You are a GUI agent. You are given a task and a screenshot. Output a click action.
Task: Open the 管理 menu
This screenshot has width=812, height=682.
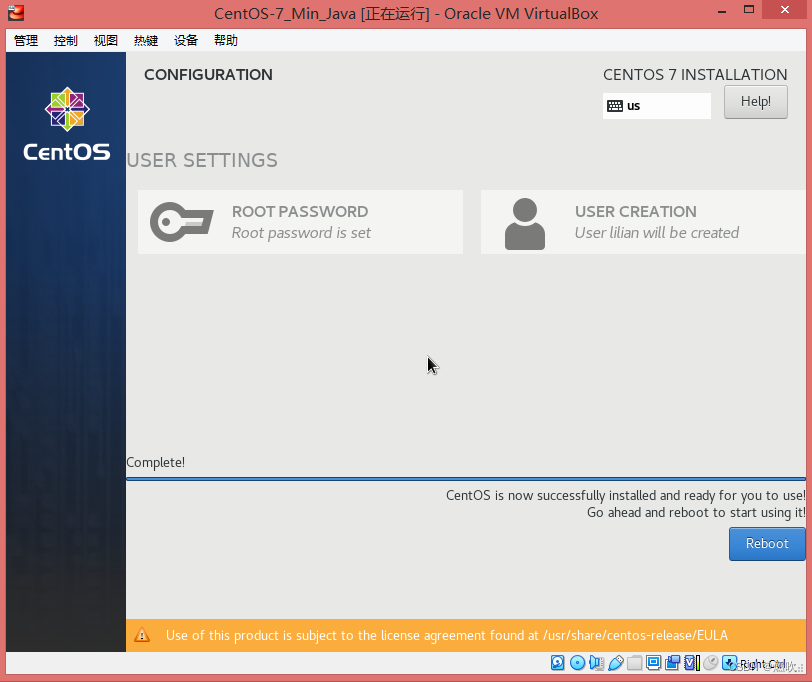pos(26,40)
